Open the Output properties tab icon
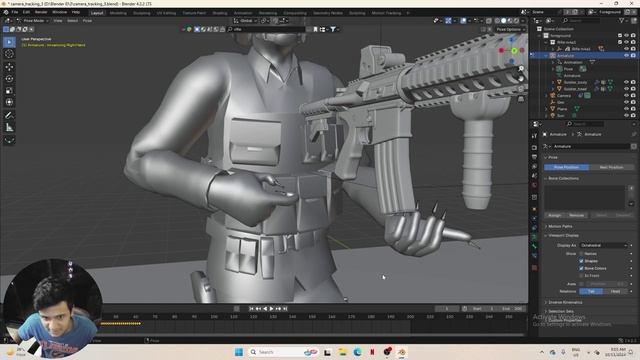 click(534, 157)
